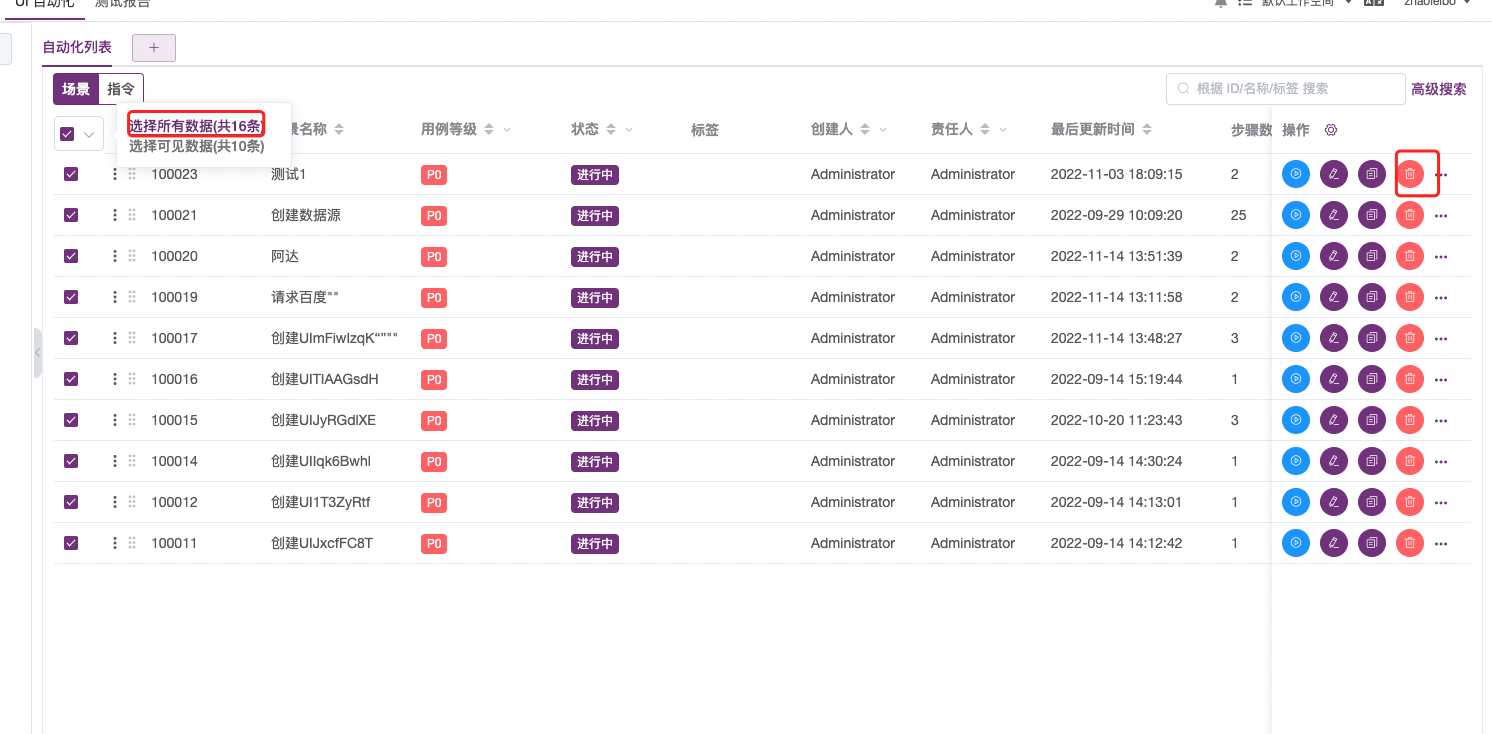1492x734 pixels.
Task: Uncheck the row 100021 checkbox
Action: [71, 215]
